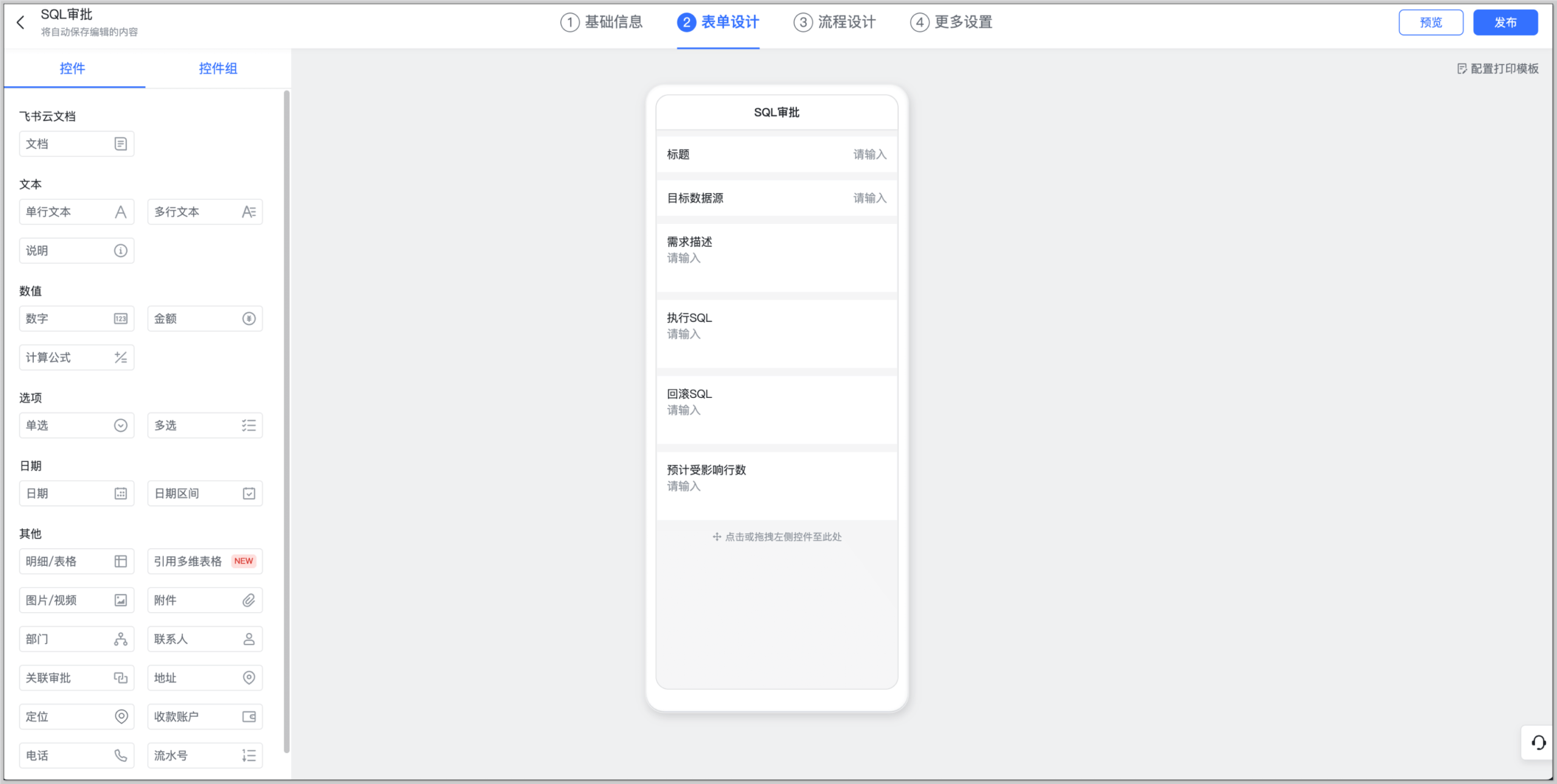Click the 发布 publish button
This screenshot has width=1557, height=784.
point(1505,22)
